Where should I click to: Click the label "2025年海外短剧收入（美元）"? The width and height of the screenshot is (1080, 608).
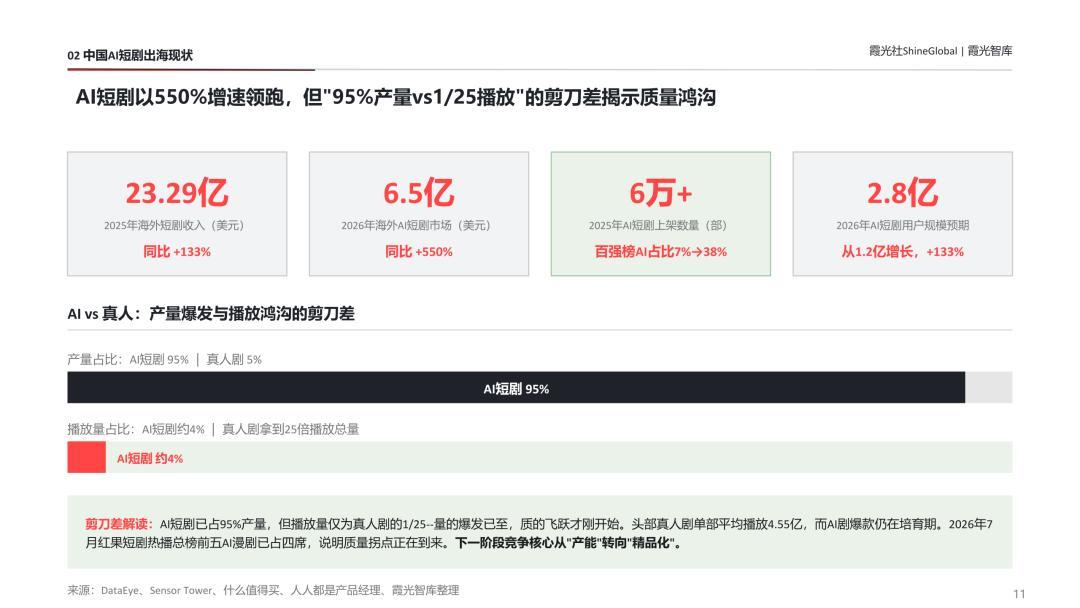tap(177, 225)
